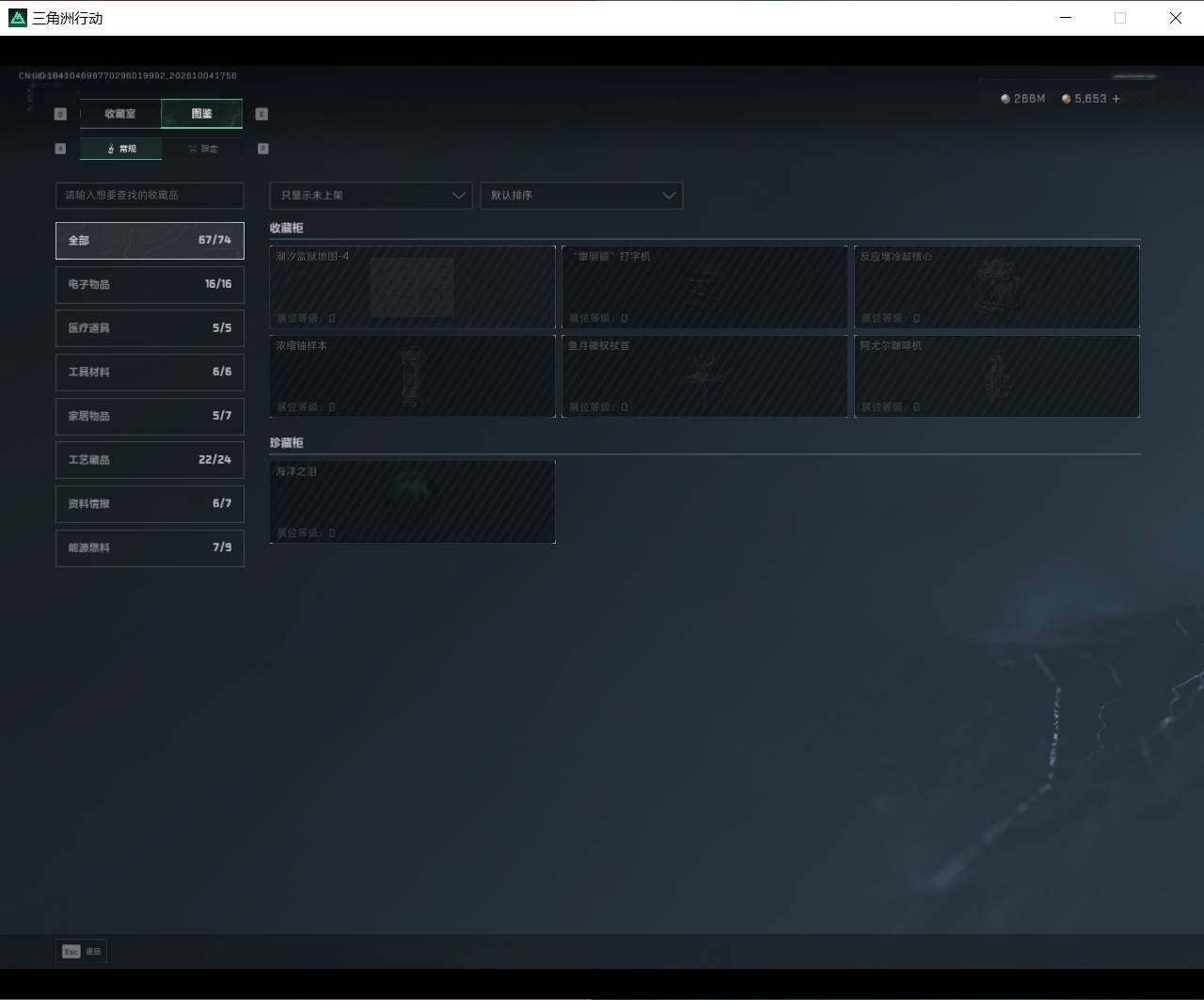Click the Q key hint icon
This screenshot has width=1204, height=1000.
(60, 114)
